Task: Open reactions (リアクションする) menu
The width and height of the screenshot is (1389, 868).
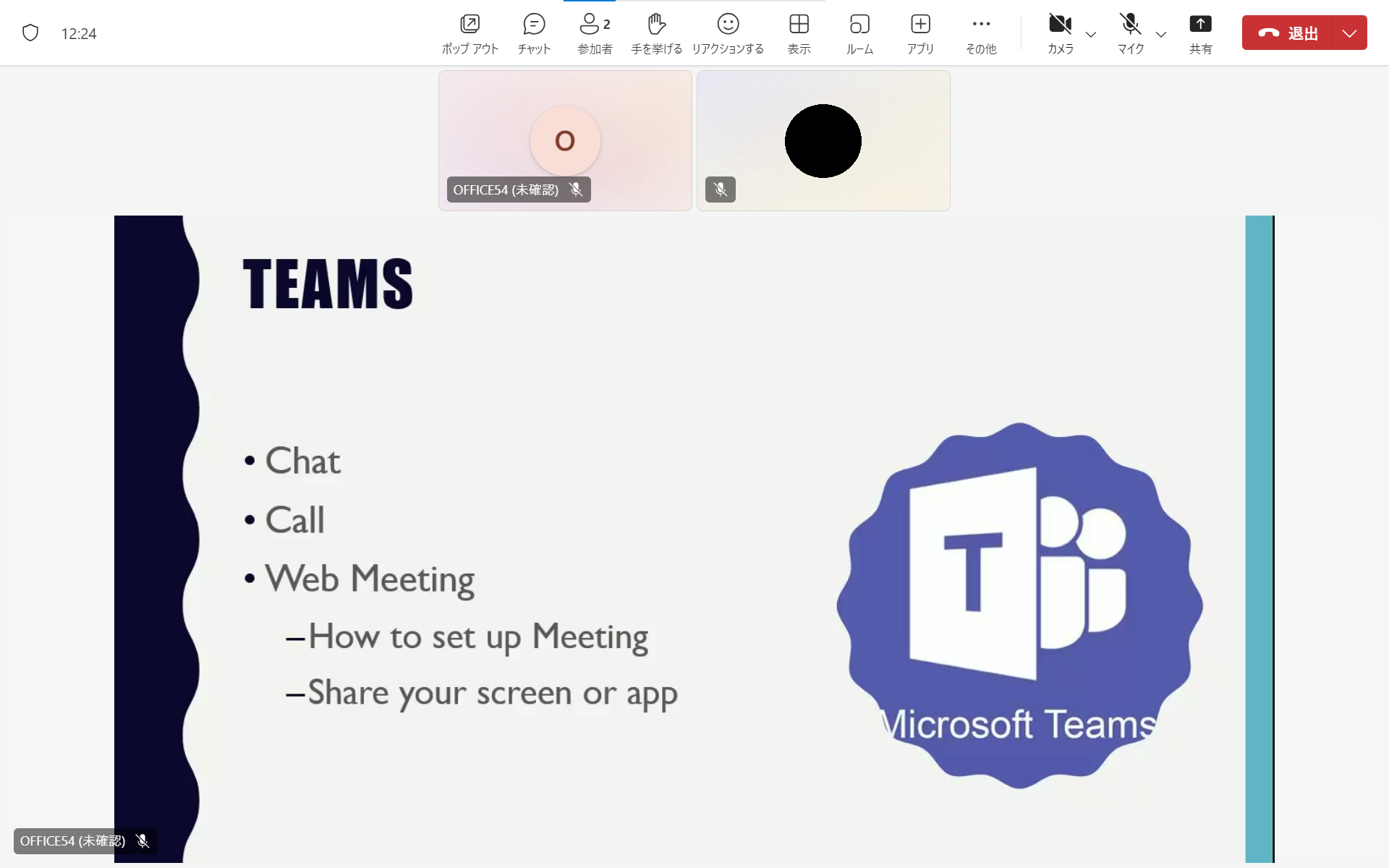Action: pyautogui.click(x=728, y=33)
